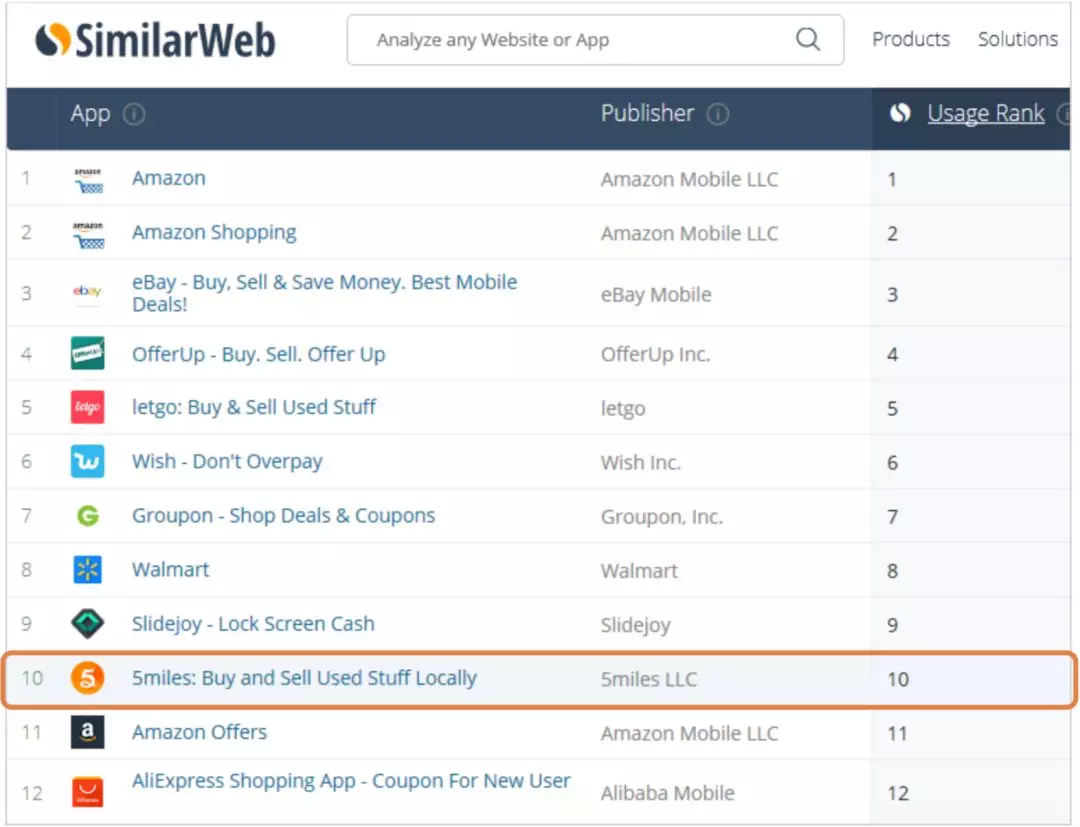
Task: Click the Amazon Shopping app icon
Action: point(87,234)
